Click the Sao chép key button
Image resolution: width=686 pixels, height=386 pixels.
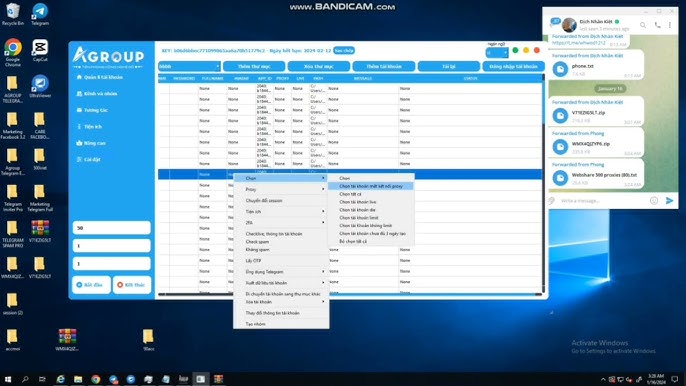344,50
